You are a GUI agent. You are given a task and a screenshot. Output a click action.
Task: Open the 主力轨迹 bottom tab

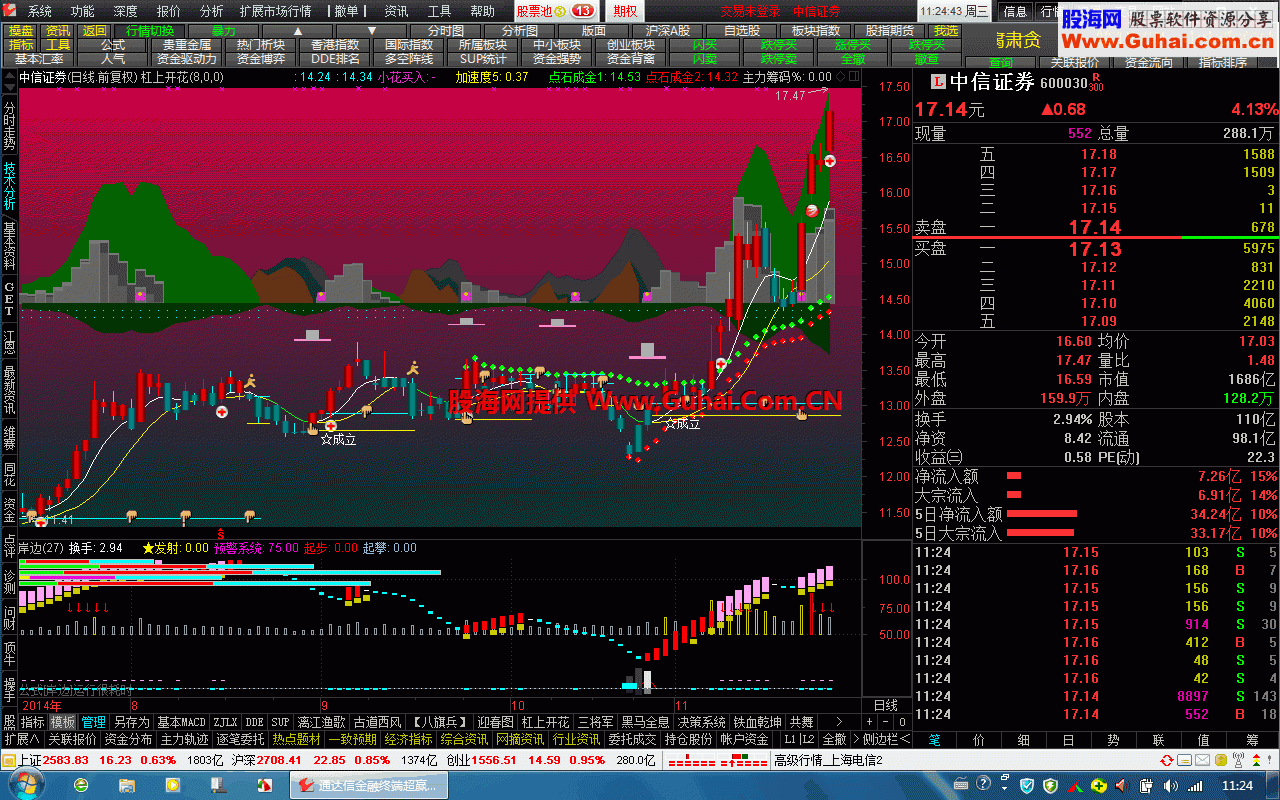click(184, 739)
